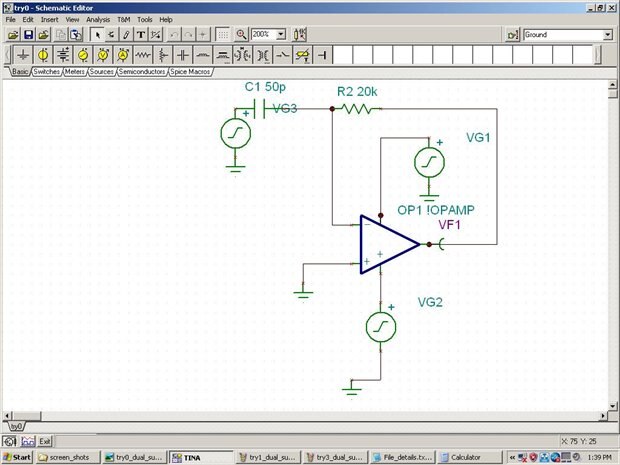The height and width of the screenshot is (465, 620).
Task: Toggle the grid display button
Action: [223, 35]
